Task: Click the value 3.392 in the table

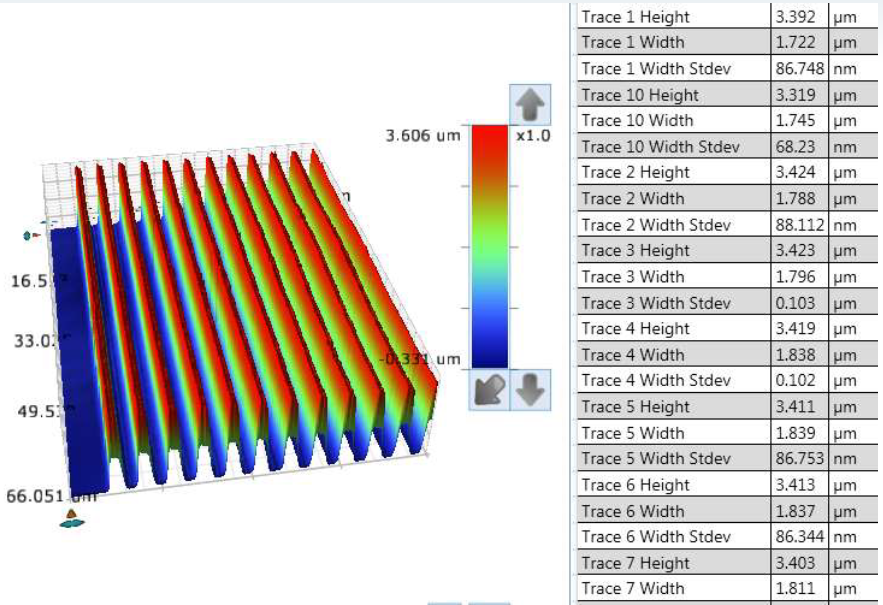Action: tap(795, 17)
